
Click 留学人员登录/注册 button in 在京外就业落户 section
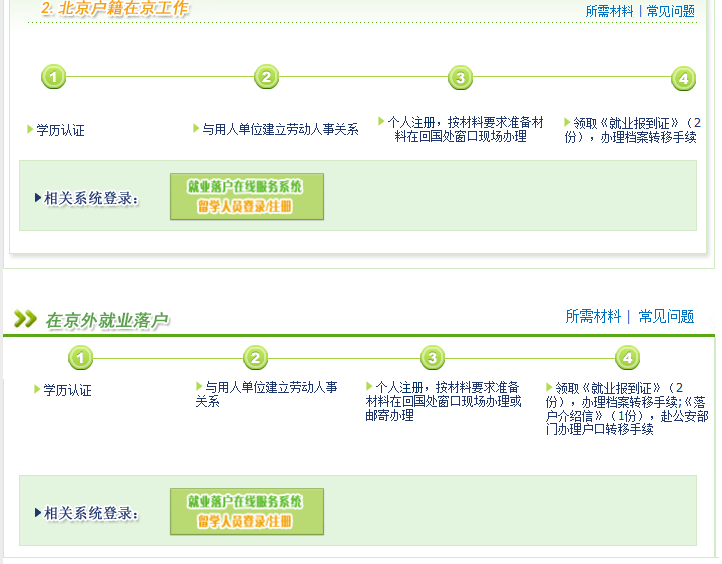[x=246, y=521]
